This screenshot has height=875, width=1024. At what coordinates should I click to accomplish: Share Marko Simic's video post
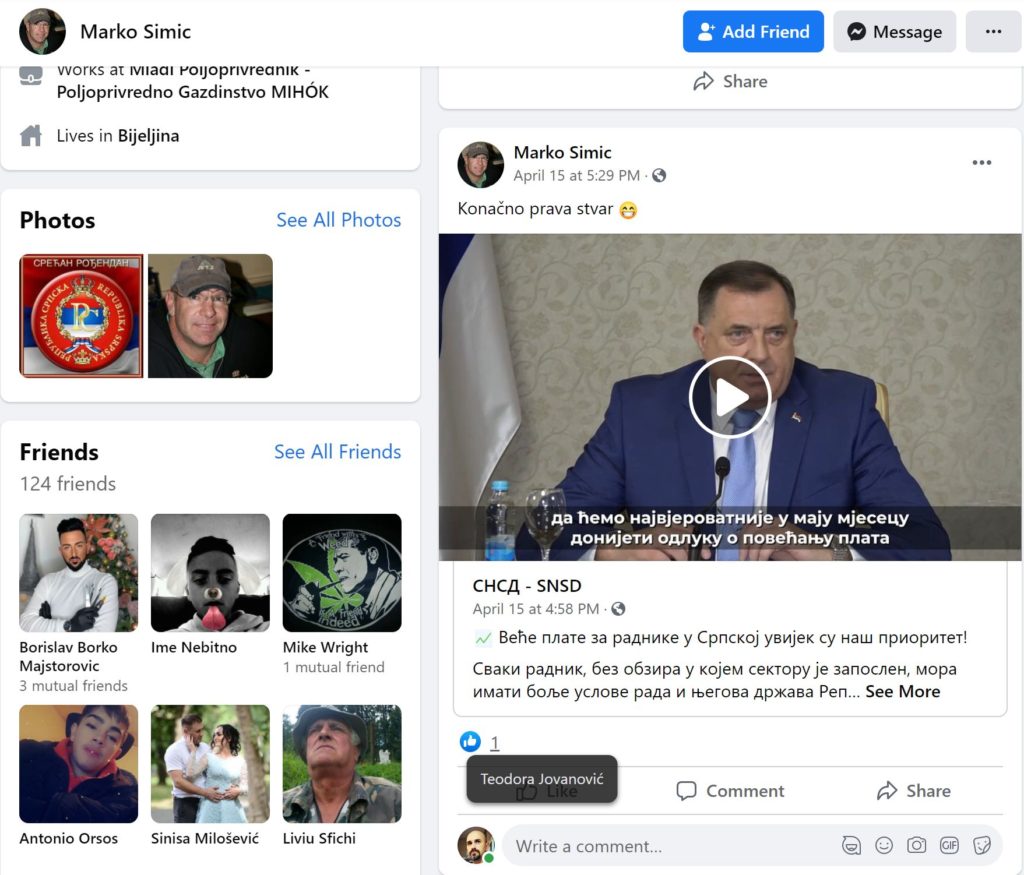[x=913, y=791]
